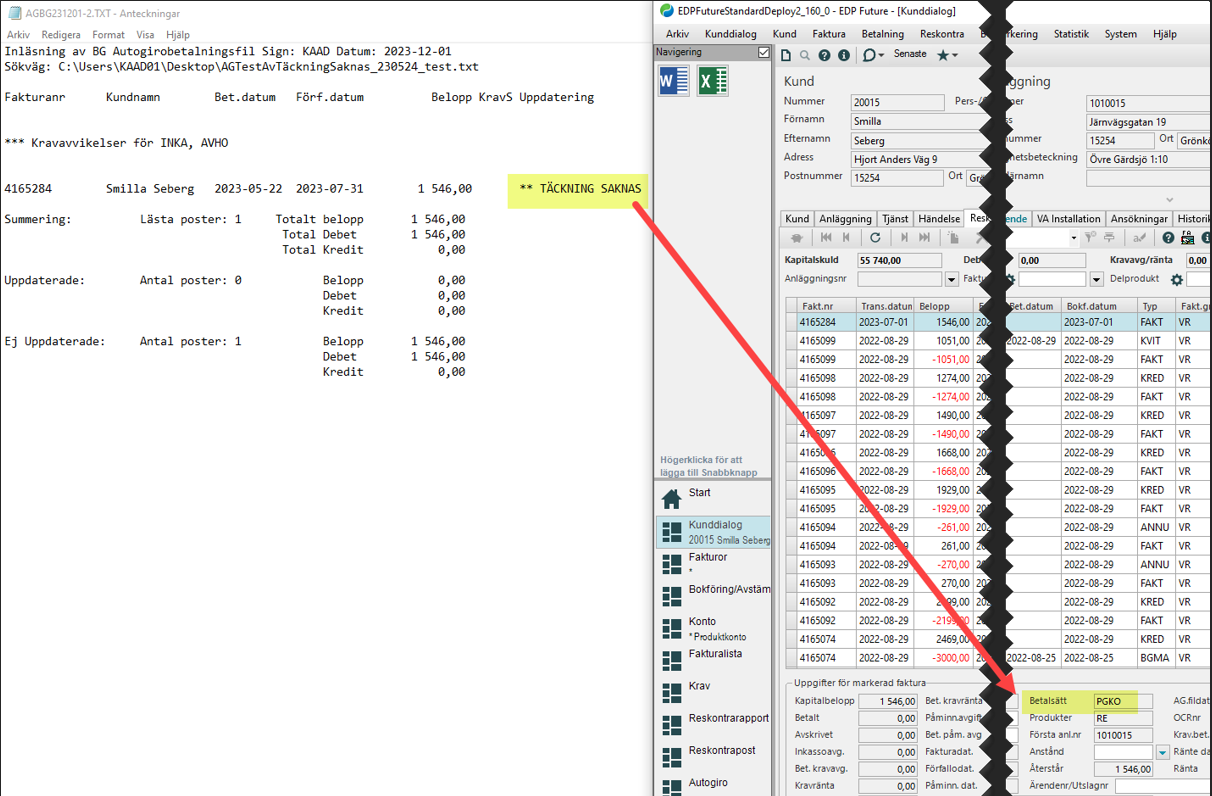Switch to the Anläggning tab
1212x796 pixels.
coord(845,219)
